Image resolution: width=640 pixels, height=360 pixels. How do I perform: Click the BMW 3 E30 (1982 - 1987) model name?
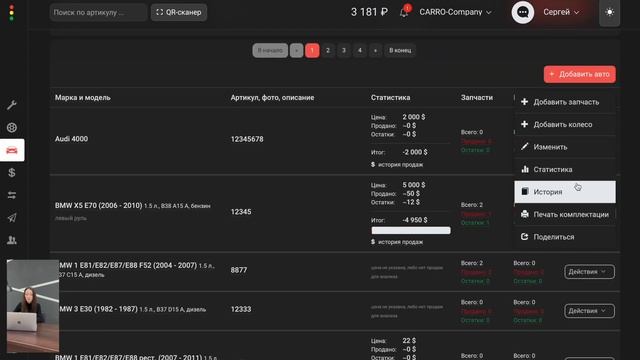pyautogui.click(x=98, y=309)
